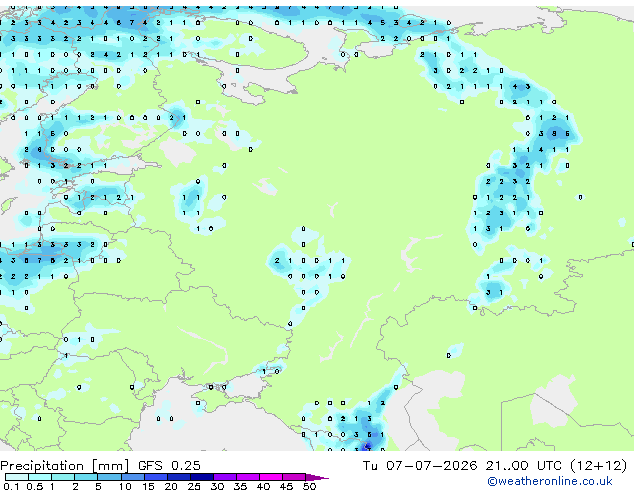Click the 35–40 mm legend swatch

point(247,477)
